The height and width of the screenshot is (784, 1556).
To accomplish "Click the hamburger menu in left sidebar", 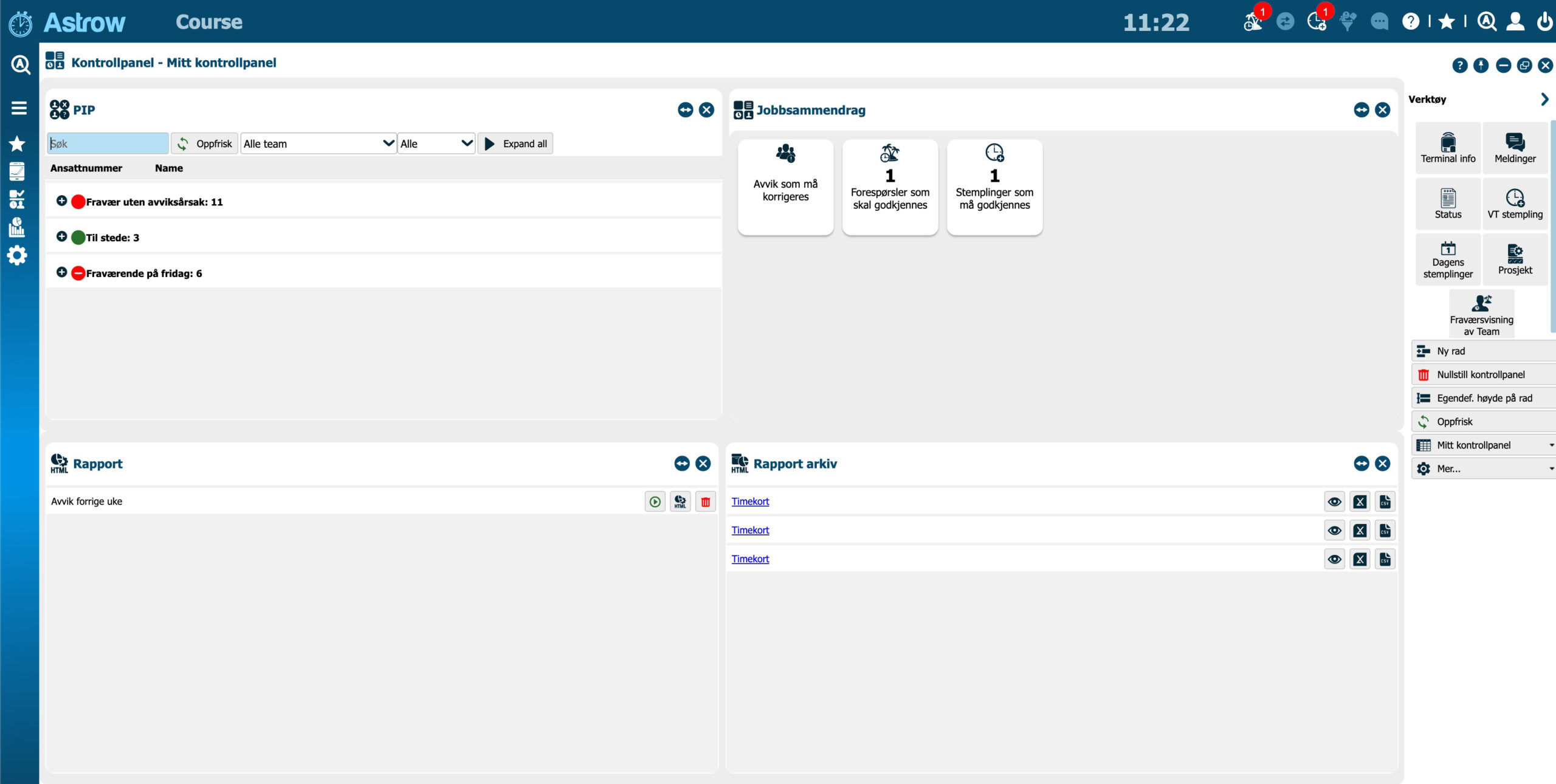I will 19,108.
